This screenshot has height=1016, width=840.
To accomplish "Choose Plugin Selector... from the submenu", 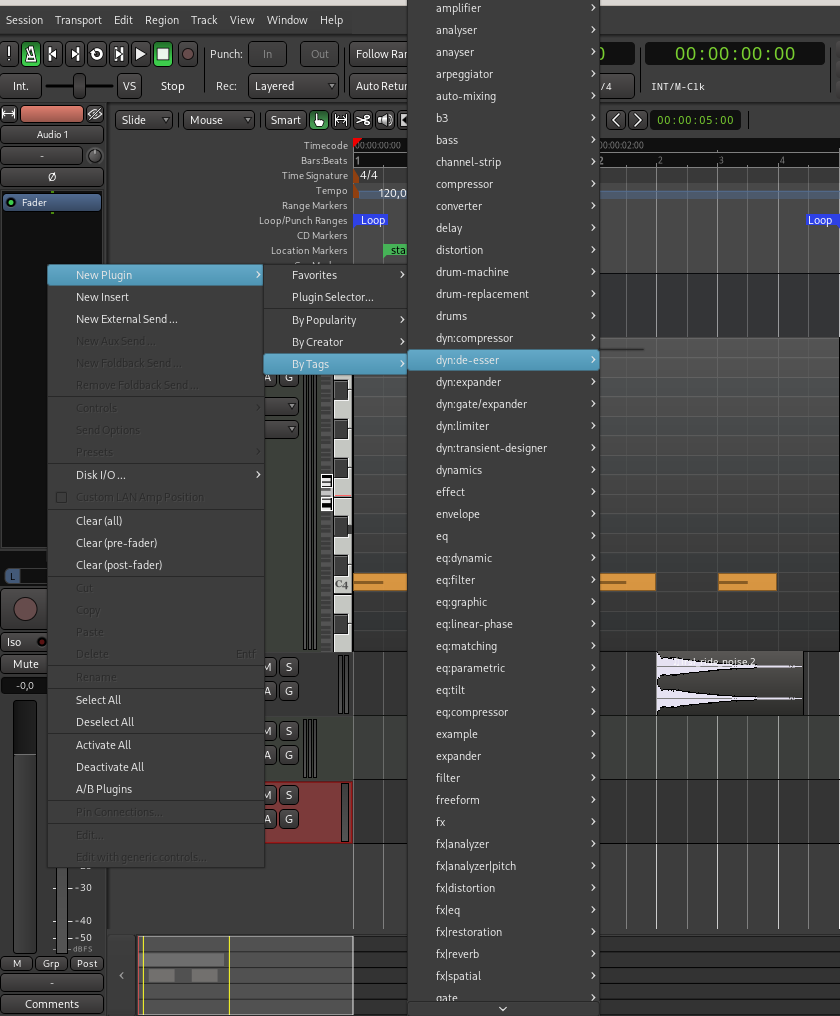I will click(332, 297).
